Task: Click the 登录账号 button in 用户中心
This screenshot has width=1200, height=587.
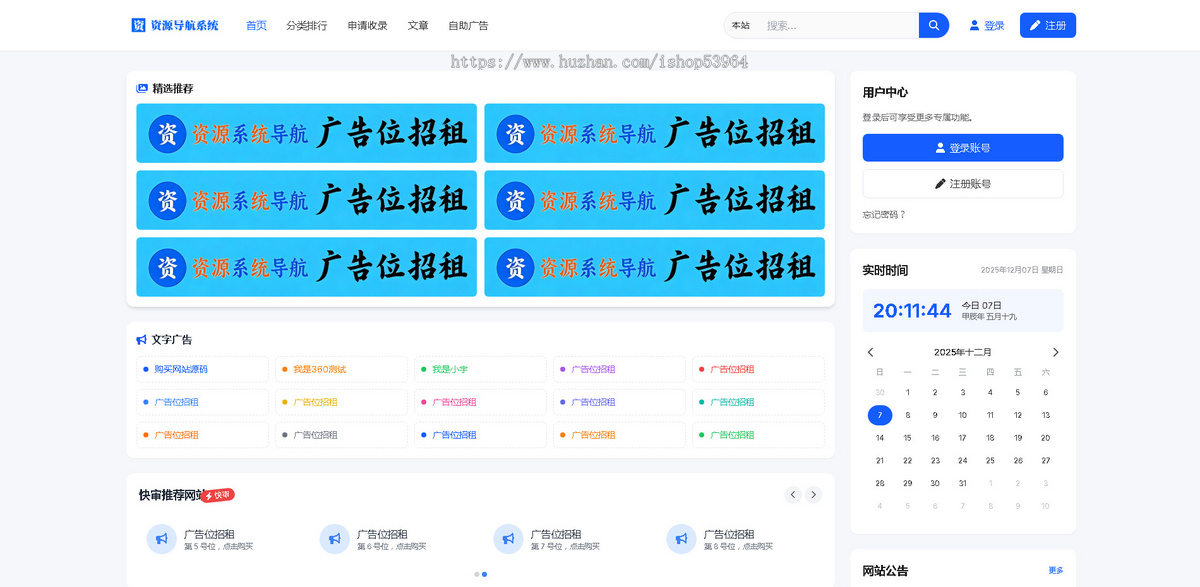Action: [963, 147]
